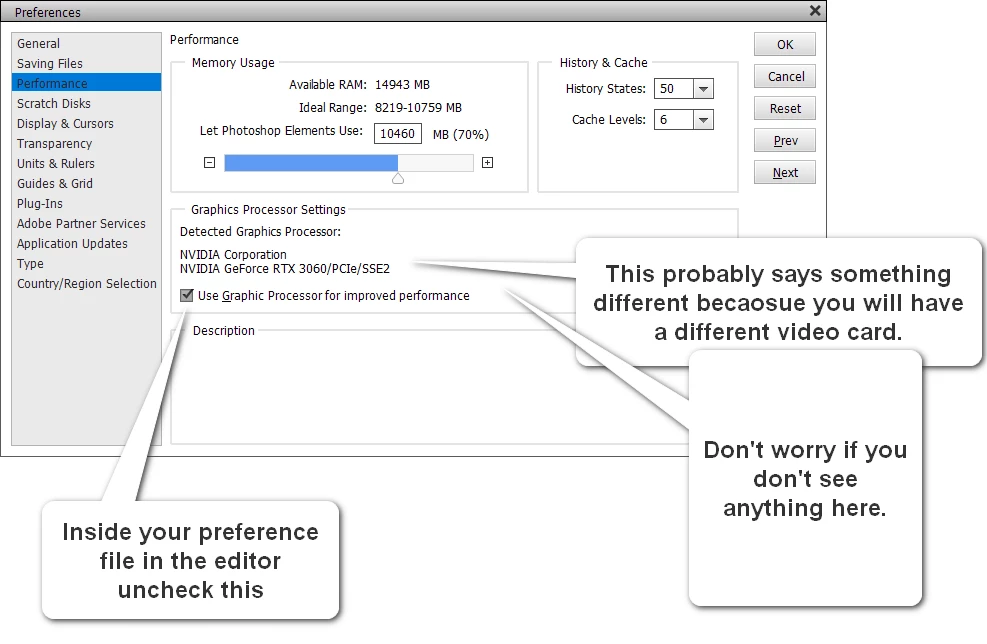
Task: Click the NVIDIA Corporation text
Action: tap(233, 254)
